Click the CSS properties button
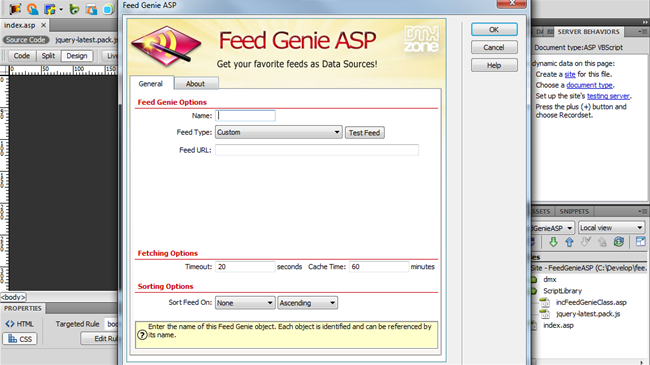 pos(20,339)
